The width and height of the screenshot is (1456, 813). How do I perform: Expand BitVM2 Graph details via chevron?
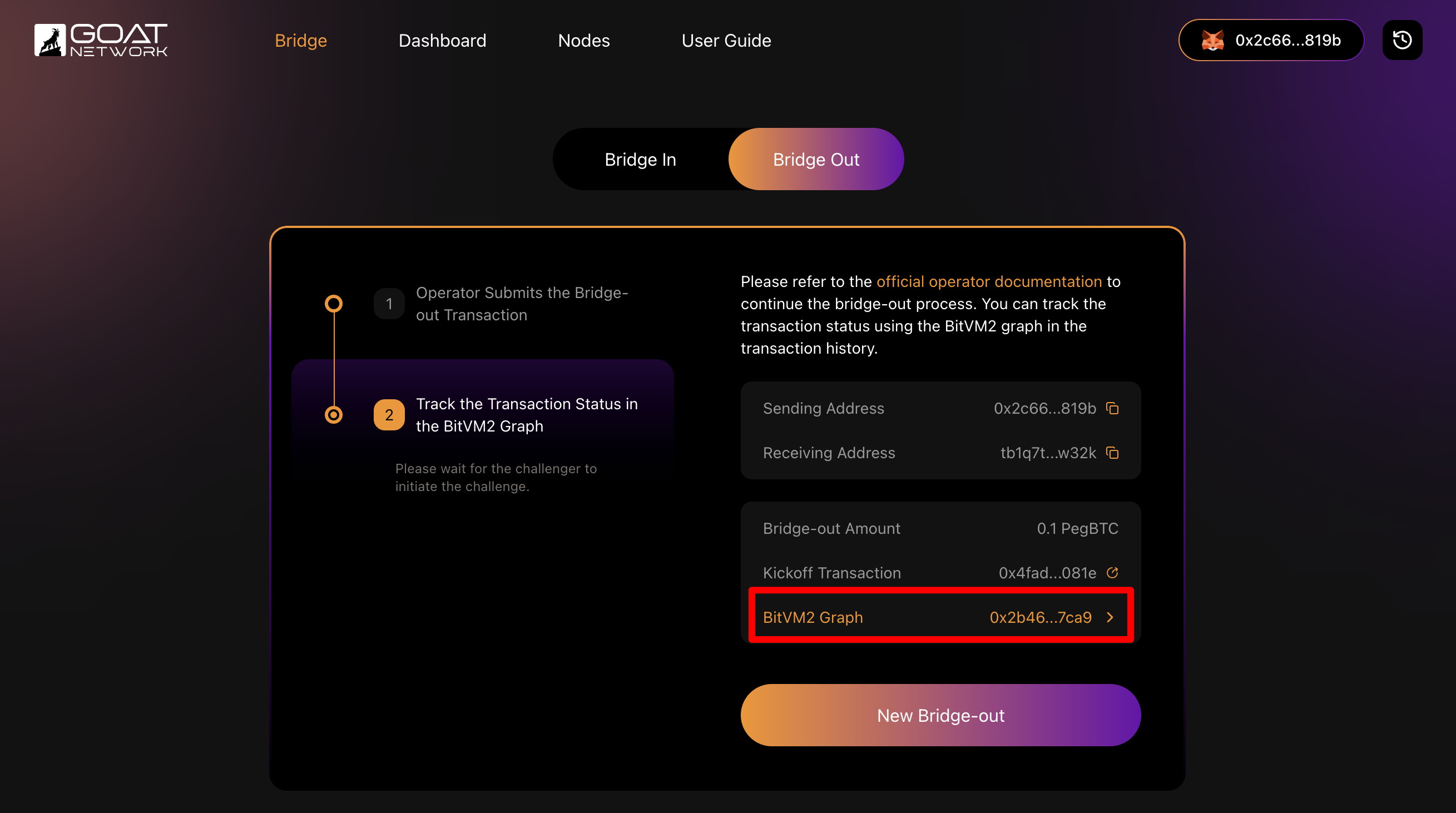1109,617
